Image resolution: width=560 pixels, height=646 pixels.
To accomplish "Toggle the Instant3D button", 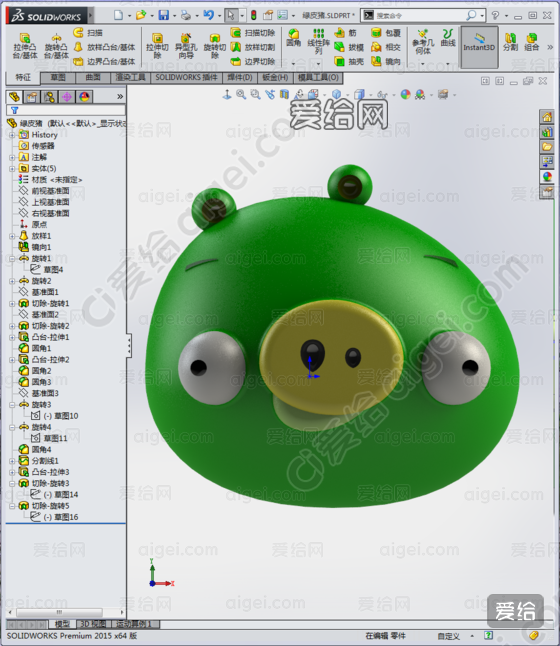I will pos(479,47).
